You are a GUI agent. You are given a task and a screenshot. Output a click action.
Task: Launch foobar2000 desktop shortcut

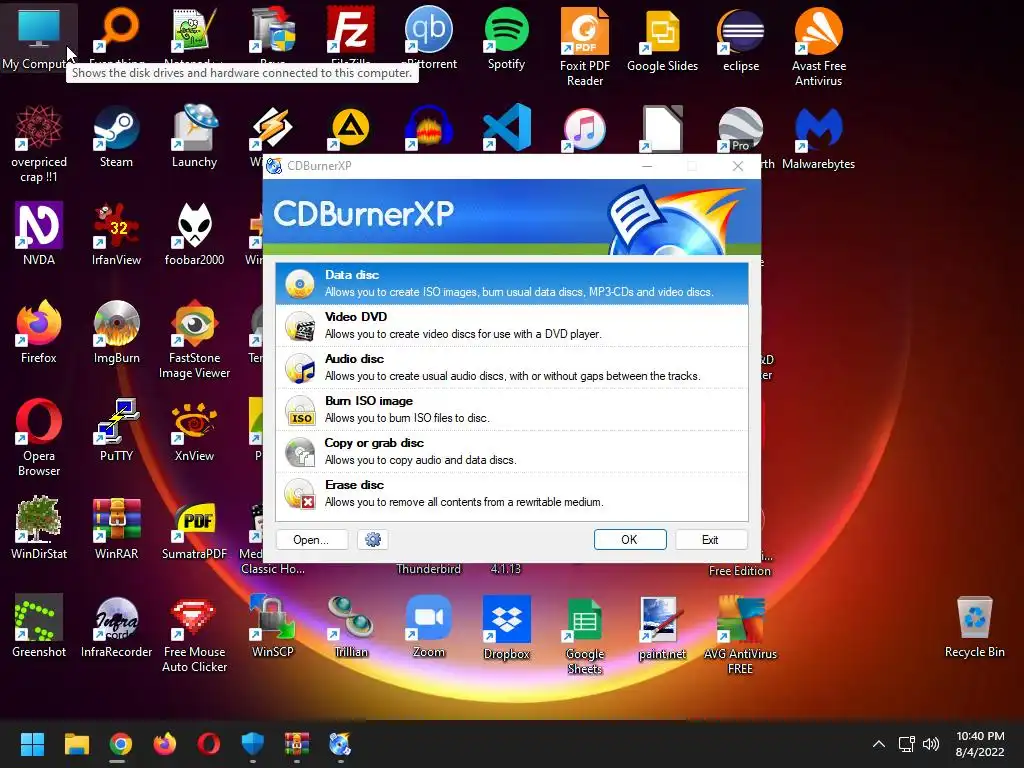point(194,234)
